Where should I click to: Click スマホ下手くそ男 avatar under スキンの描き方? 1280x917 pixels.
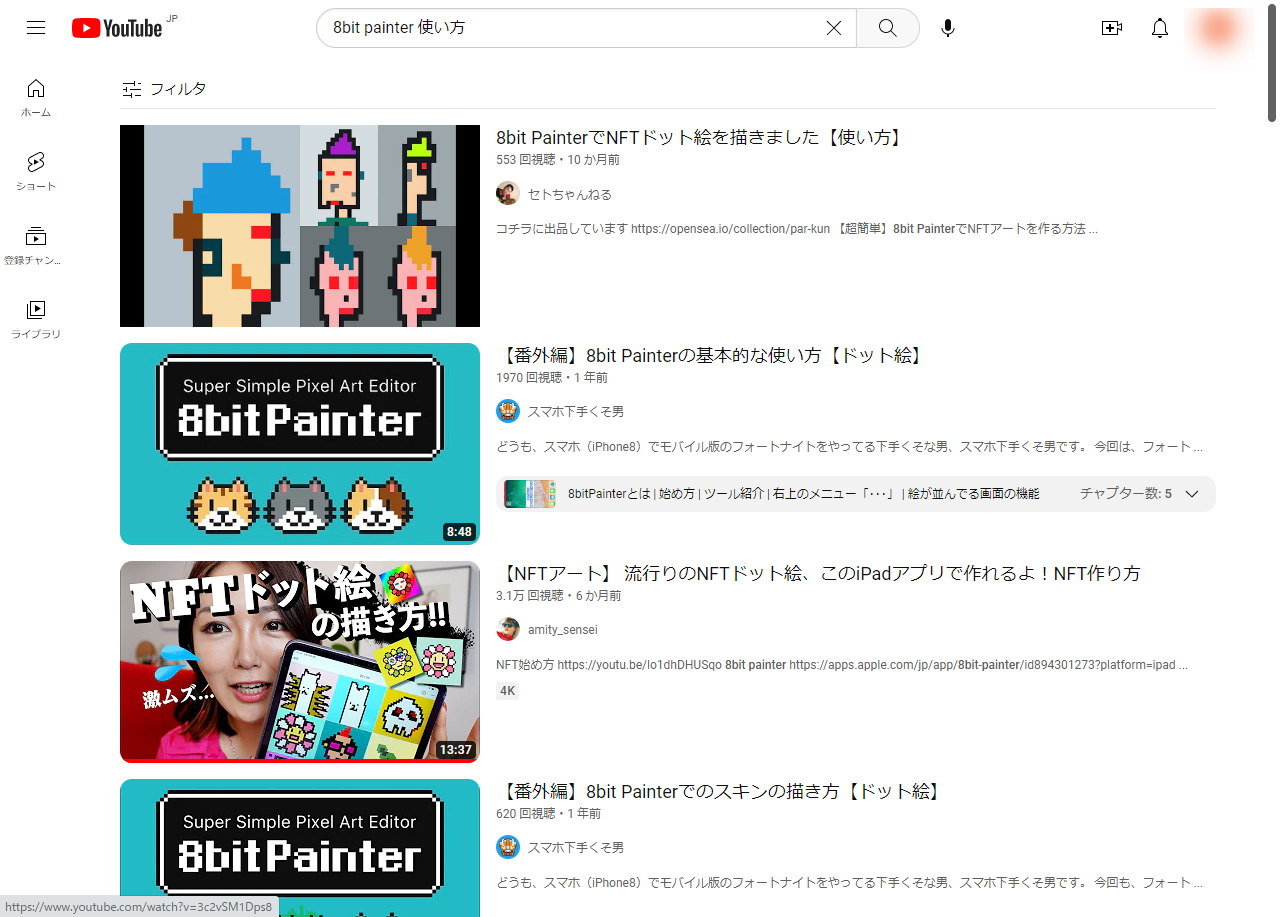coord(508,847)
